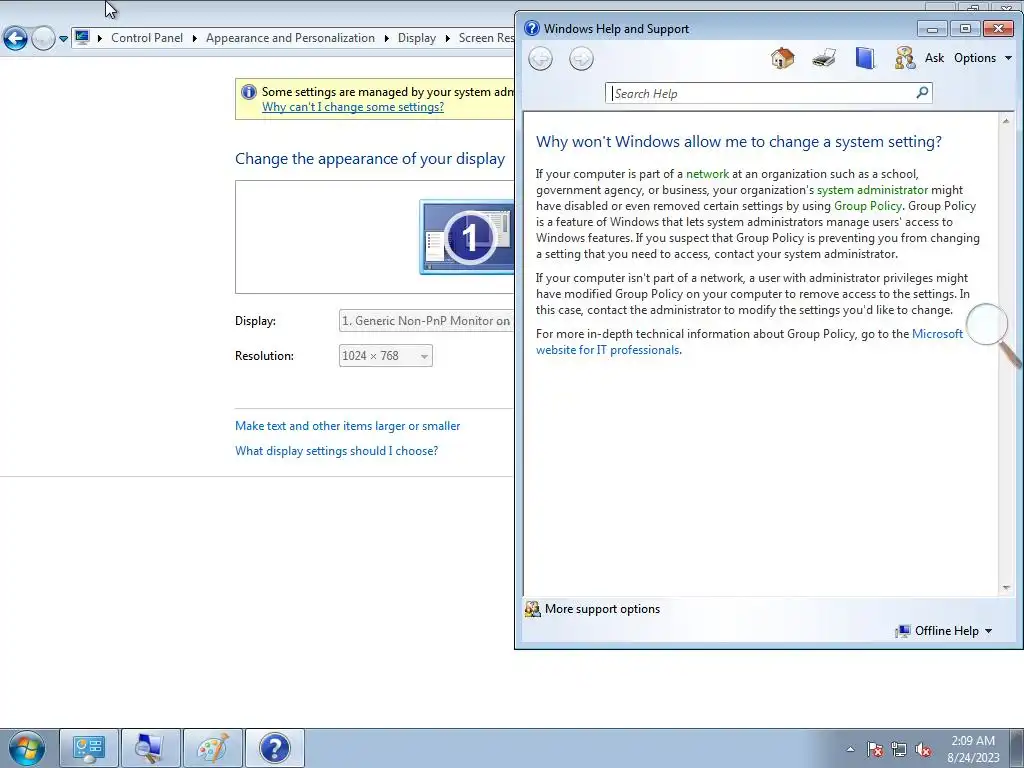Click the info icon in yellow banner
Screen dimensions: 1024x768
(x=248, y=92)
